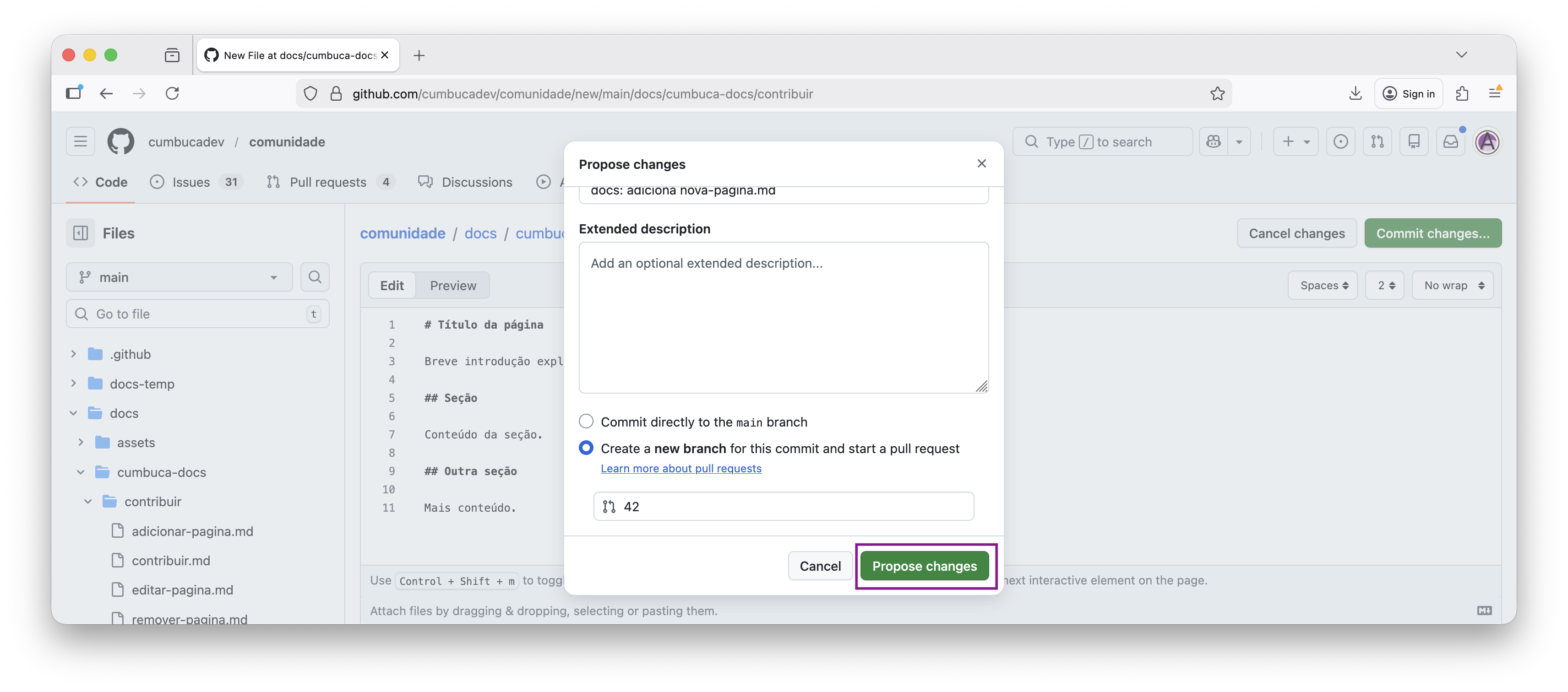
Task: Click the tracking protection shield icon
Action: (x=310, y=94)
